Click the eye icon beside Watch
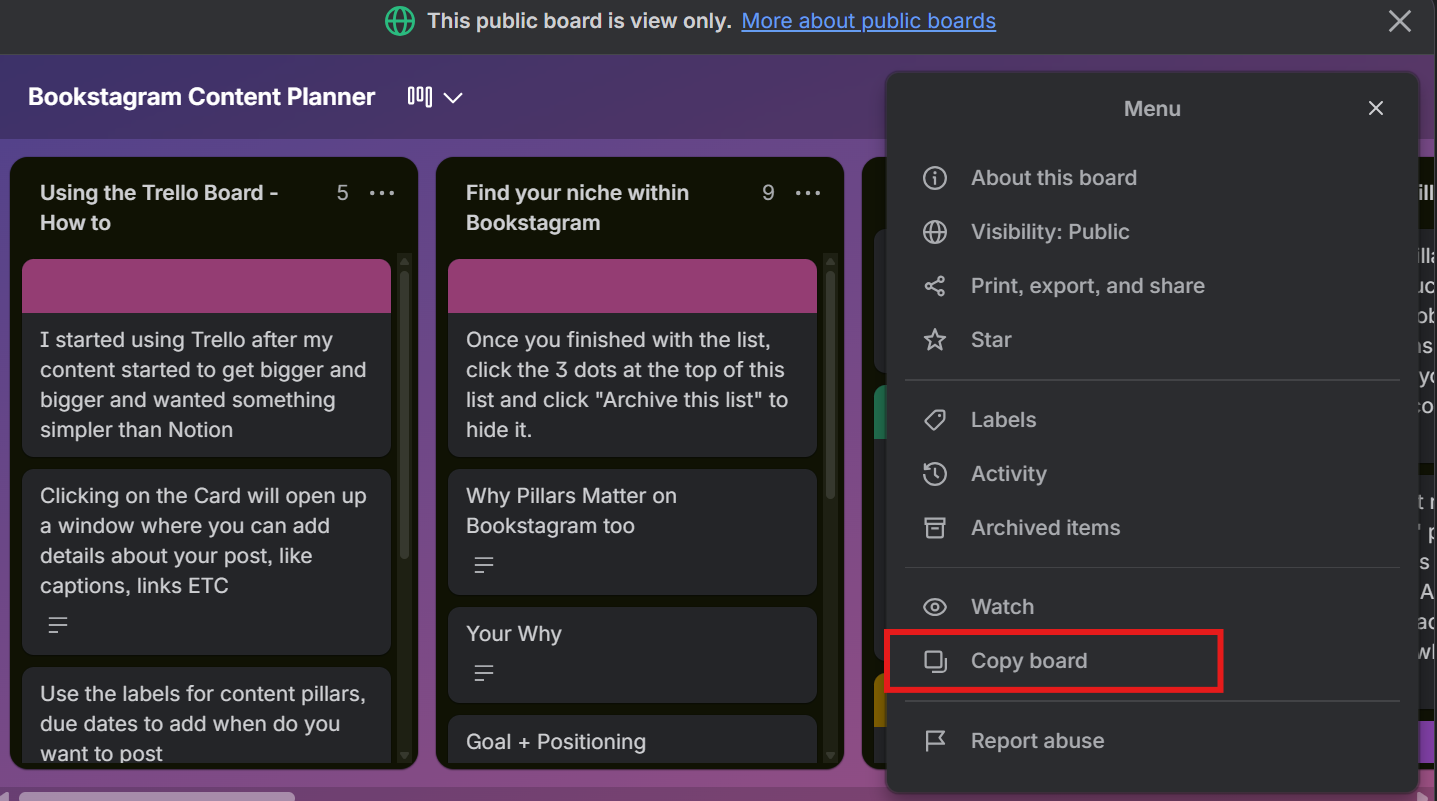Viewport: 1437px width, 801px height. click(x=934, y=607)
